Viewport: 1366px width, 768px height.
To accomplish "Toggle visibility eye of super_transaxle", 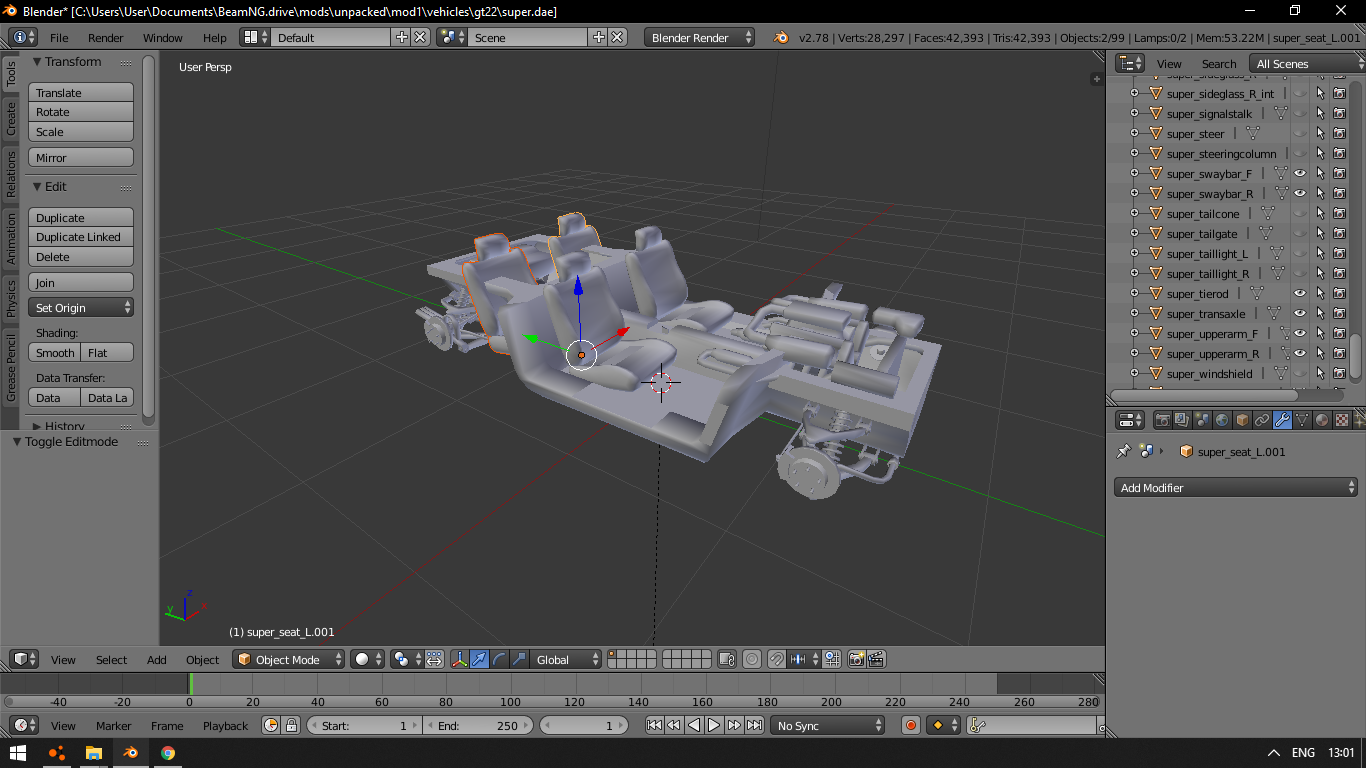I will (x=1300, y=313).
